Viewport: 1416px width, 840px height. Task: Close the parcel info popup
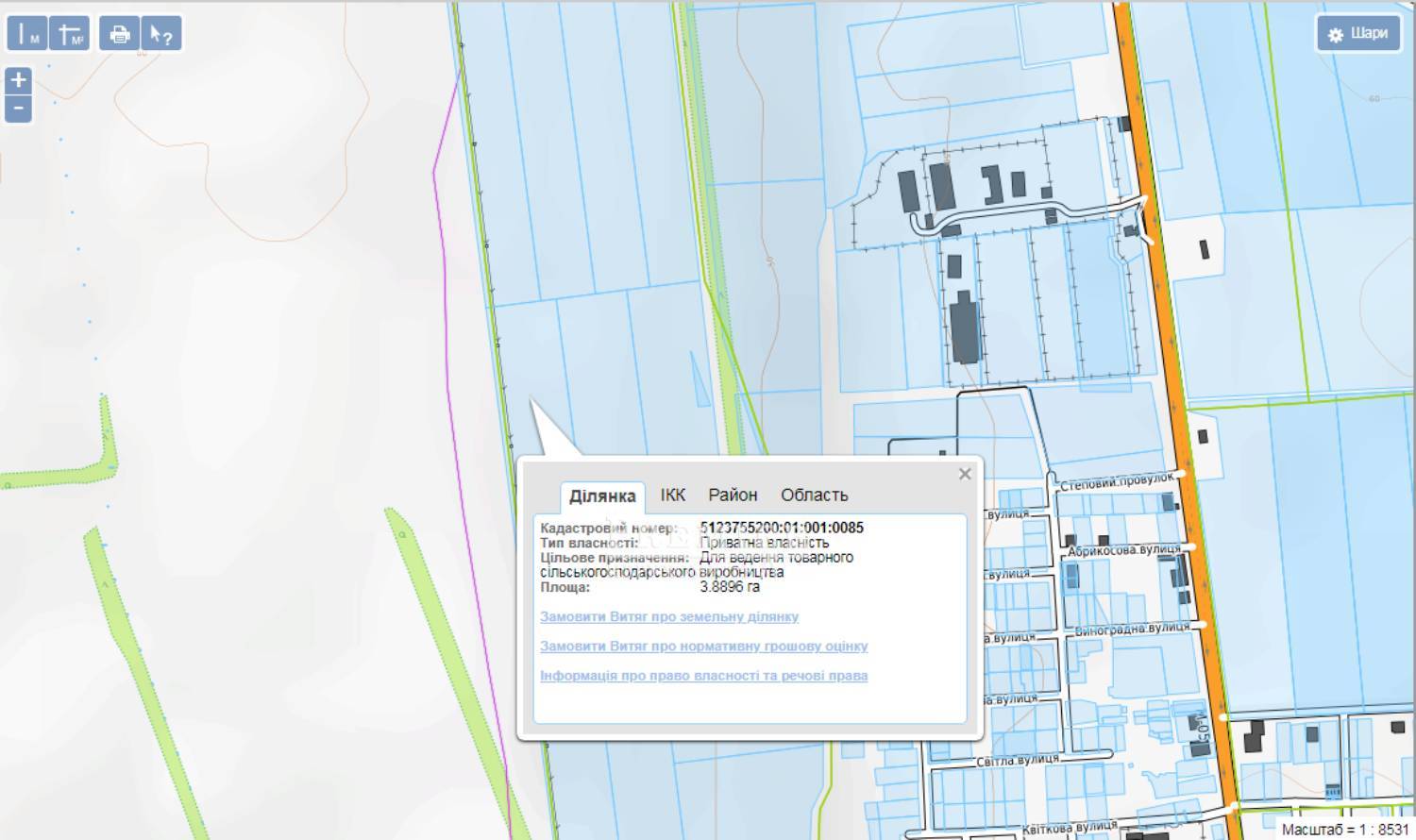coord(964,474)
